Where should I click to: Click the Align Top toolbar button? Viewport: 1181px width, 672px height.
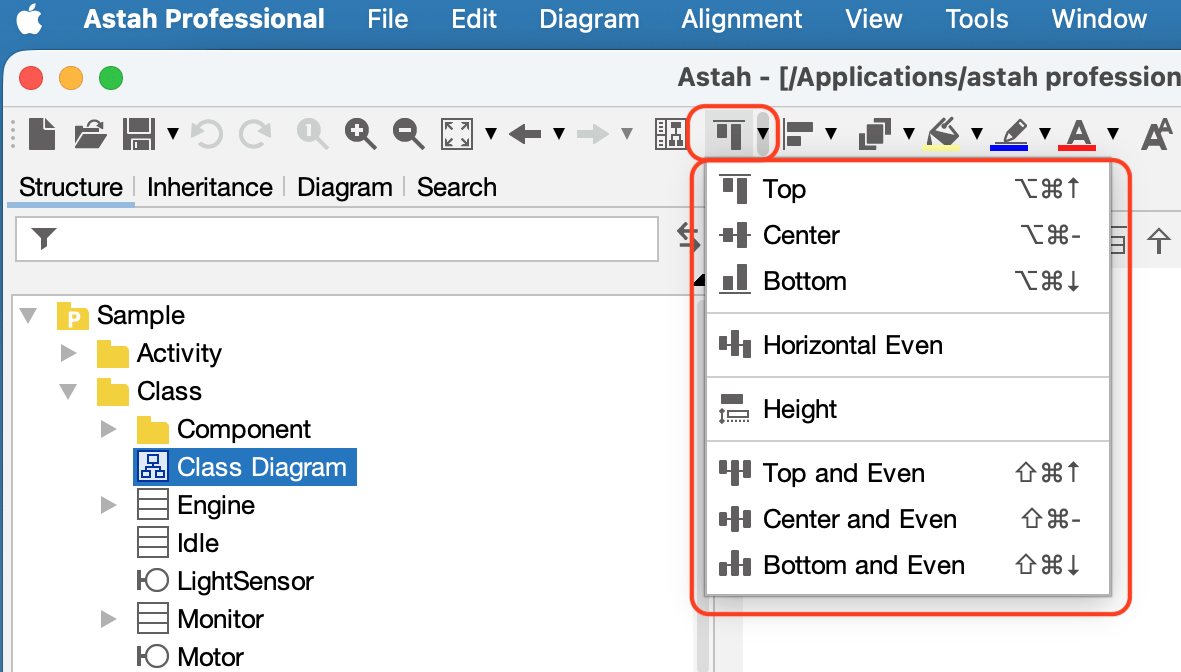[729, 134]
